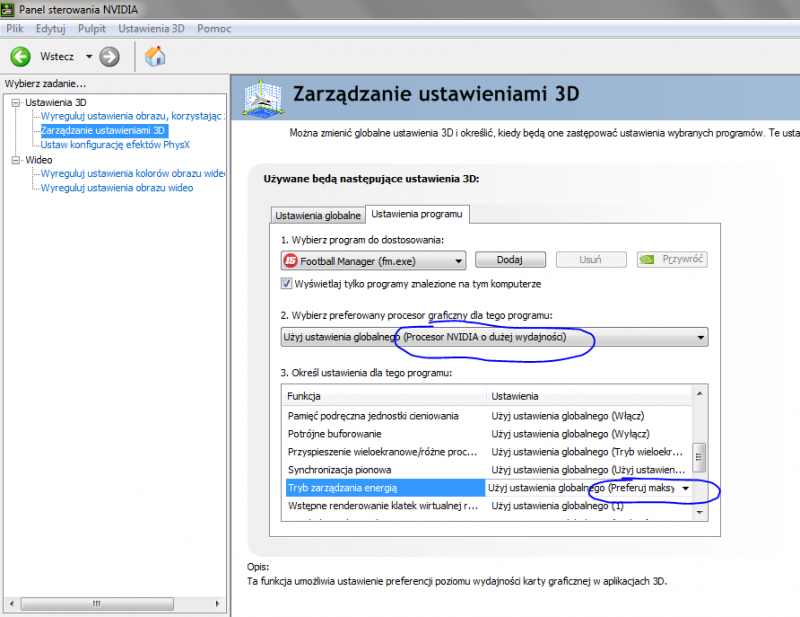Click the Funkcja column header
The image size is (800, 617).
[384, 396]
